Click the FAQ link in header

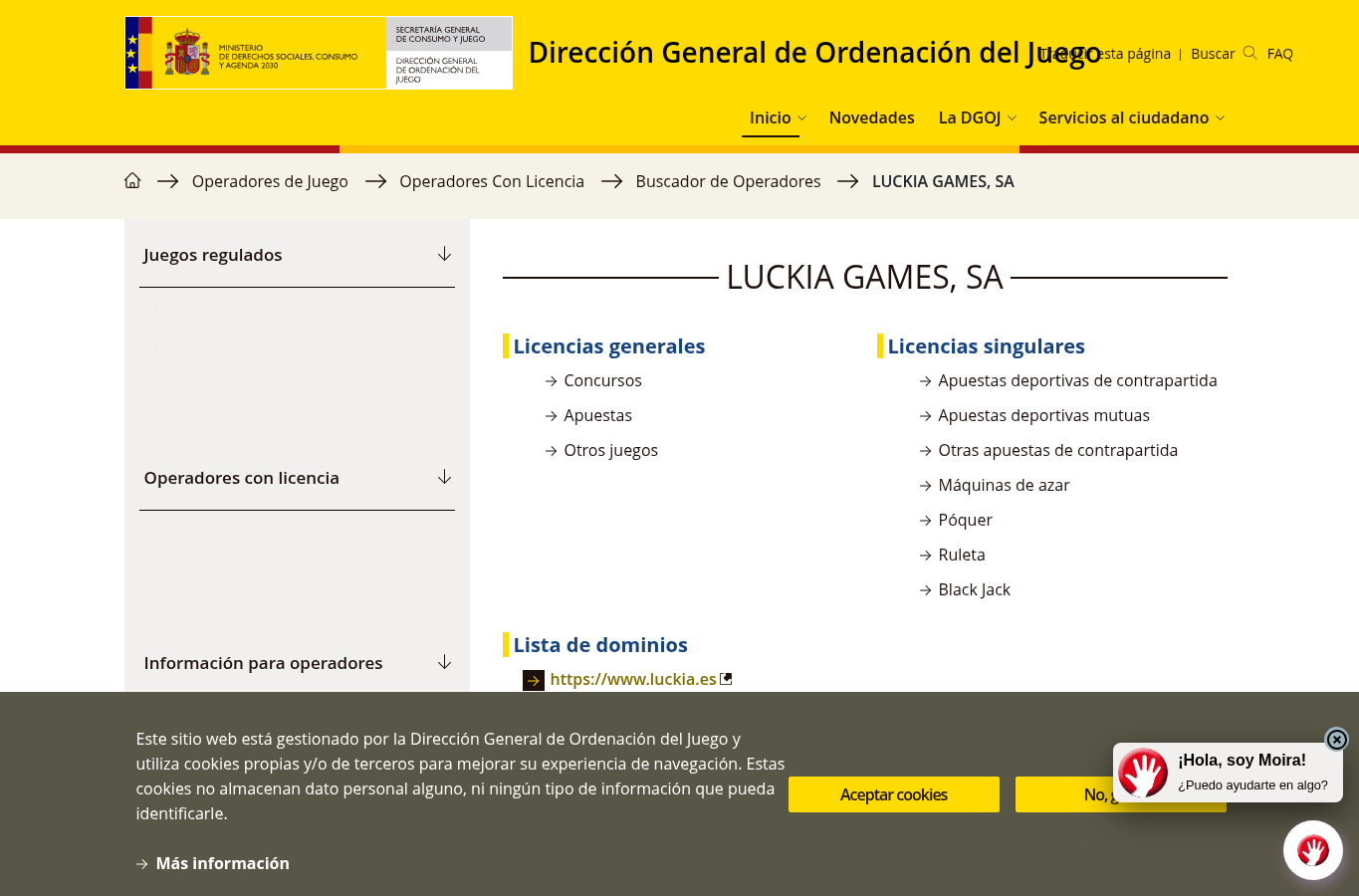[1279, 54]
